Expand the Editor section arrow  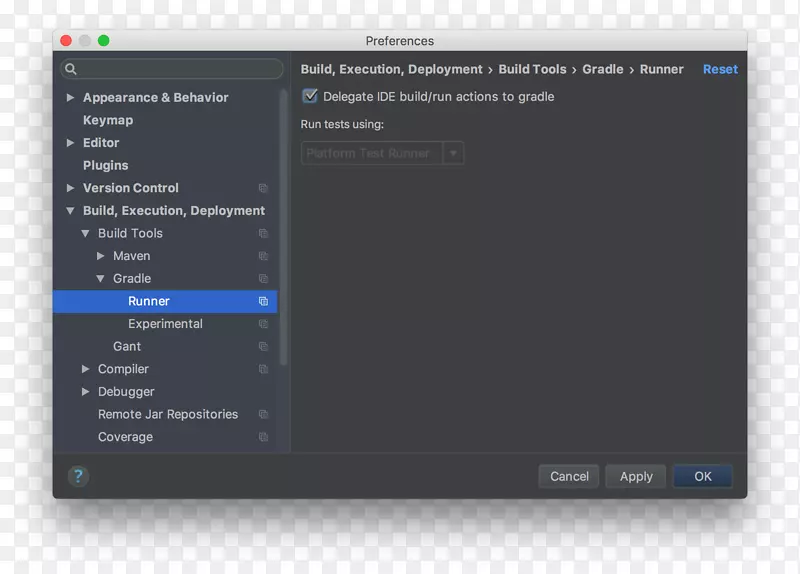70,143
